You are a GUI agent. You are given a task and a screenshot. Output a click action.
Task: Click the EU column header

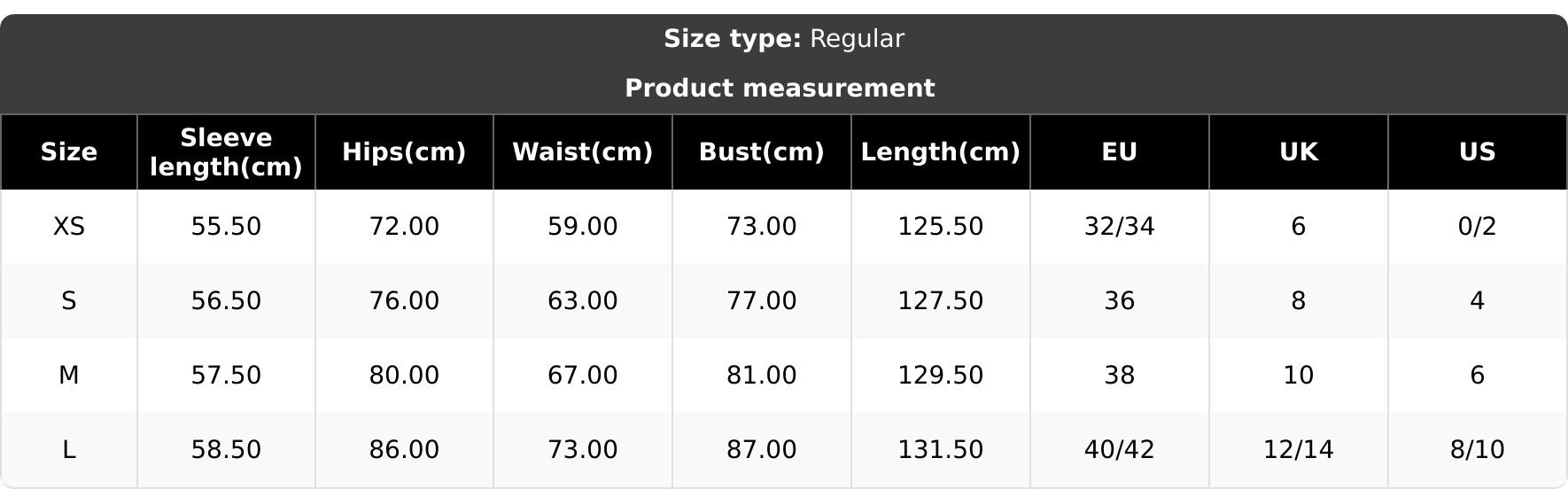[1120, 152]
